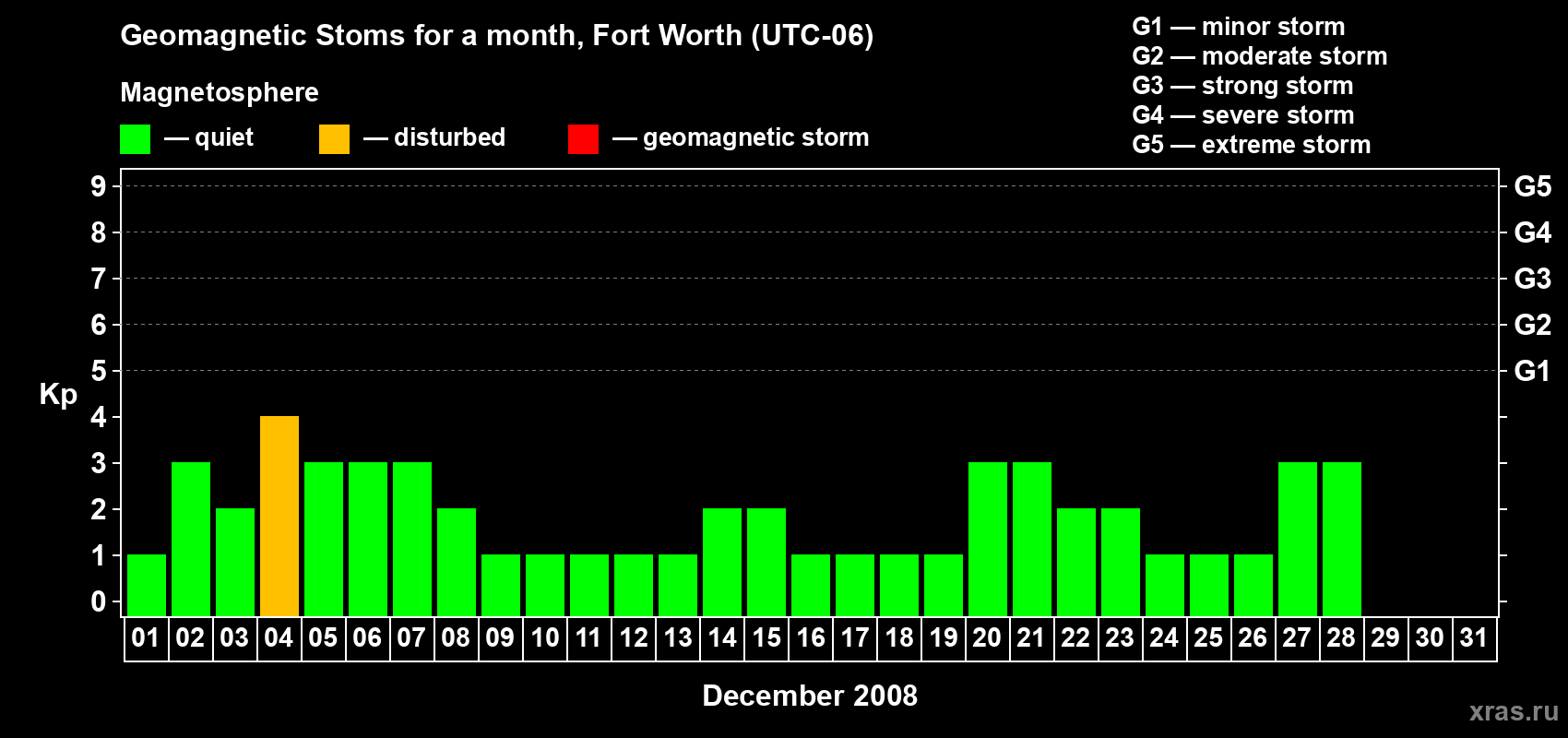Click the 'G5 — extreme storm' legend line
Screen dimensions: 1568x738
pos(1252,145)
